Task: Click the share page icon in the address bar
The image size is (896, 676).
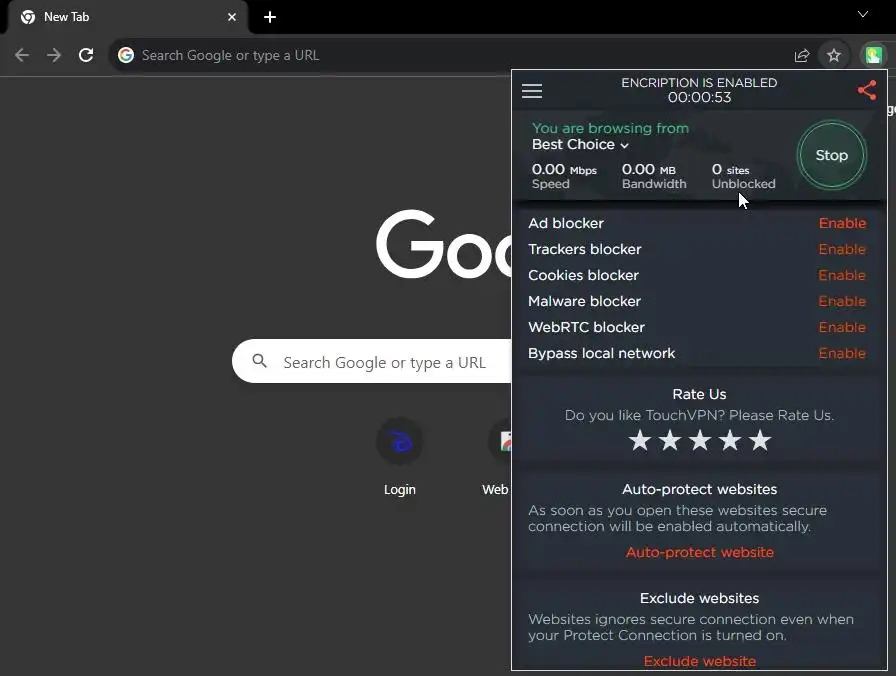Action: pyautogui.click(x=802, y=55)
